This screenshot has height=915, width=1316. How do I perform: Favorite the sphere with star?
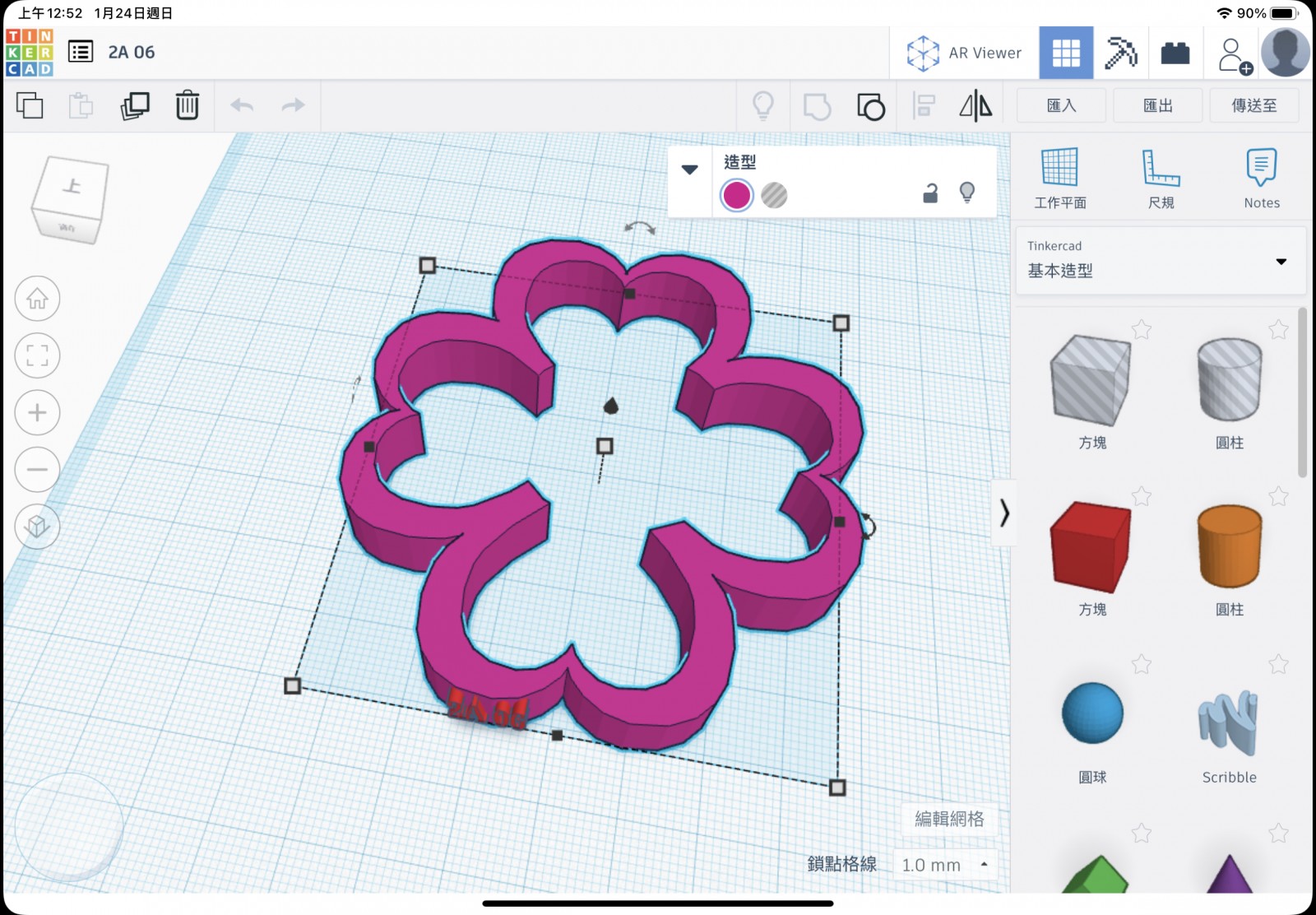click(x=1142, y=664)
